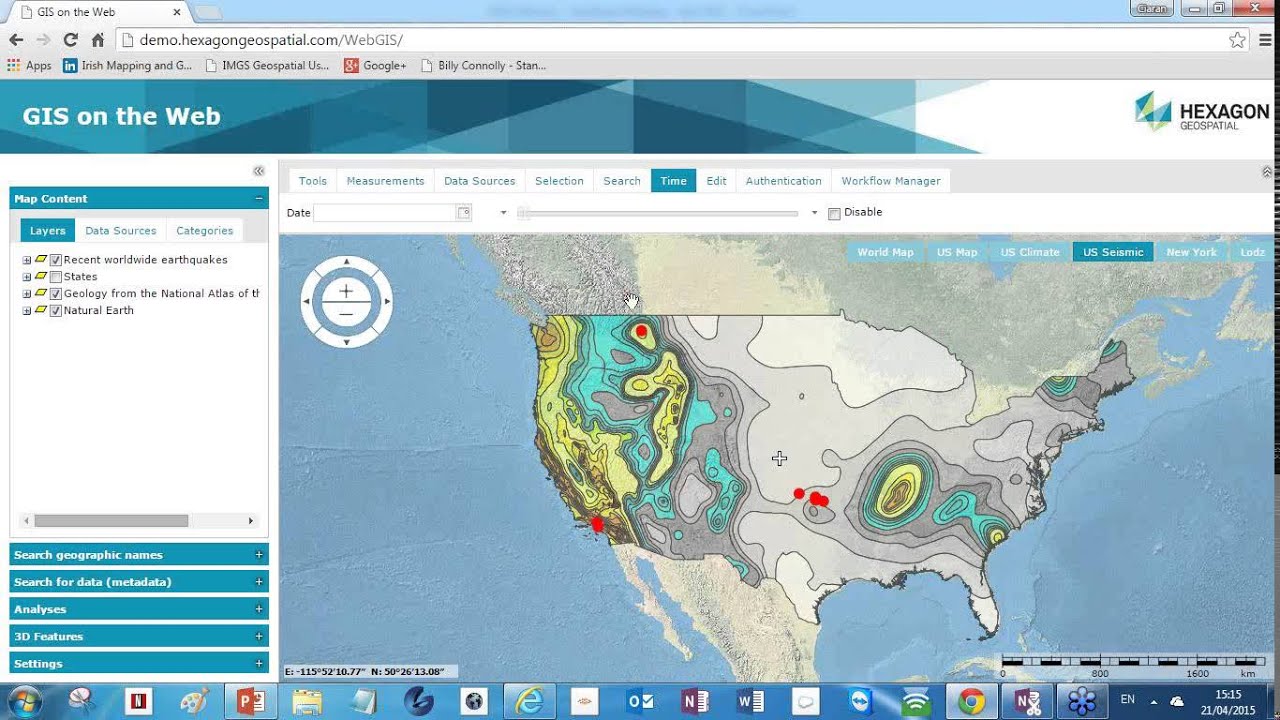Expand Search for data (metadata) panel
Image resolution: width=1280 pixels, height=720 pixels.
click(259, 581)
